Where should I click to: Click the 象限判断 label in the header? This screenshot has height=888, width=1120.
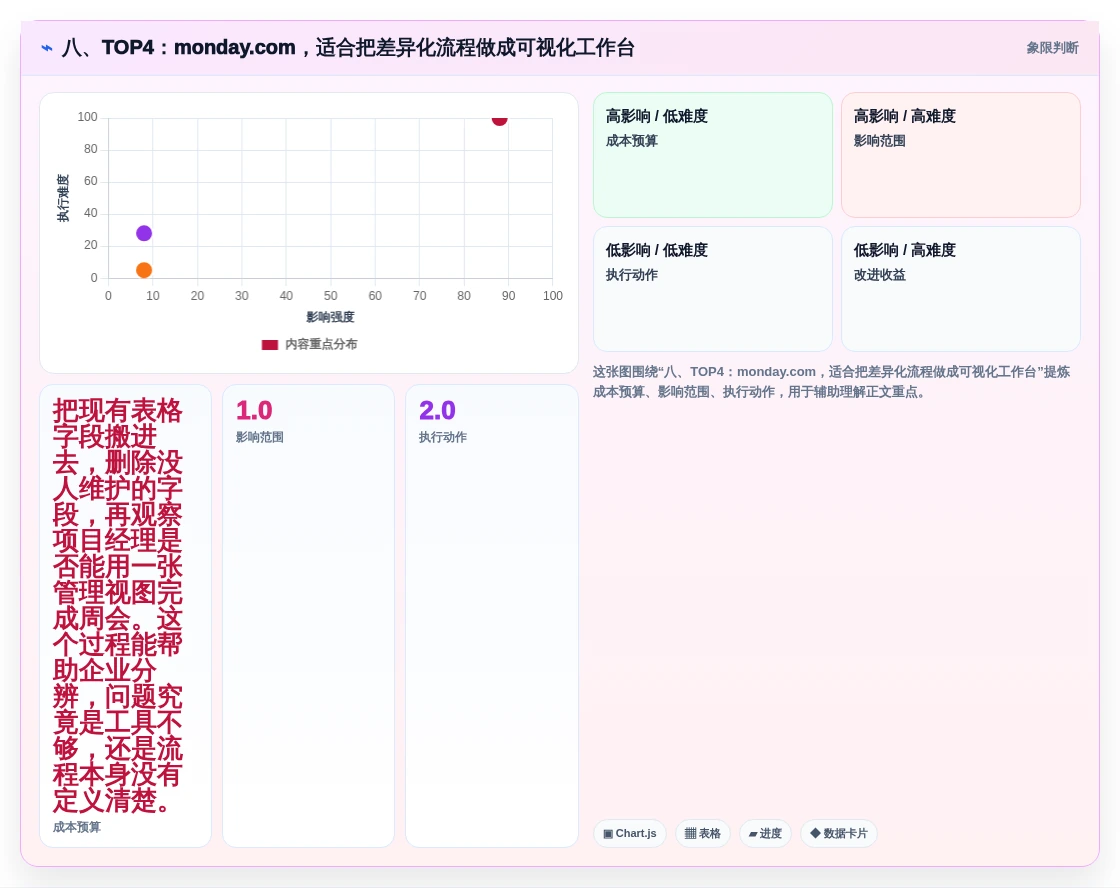pos(1052,48)
